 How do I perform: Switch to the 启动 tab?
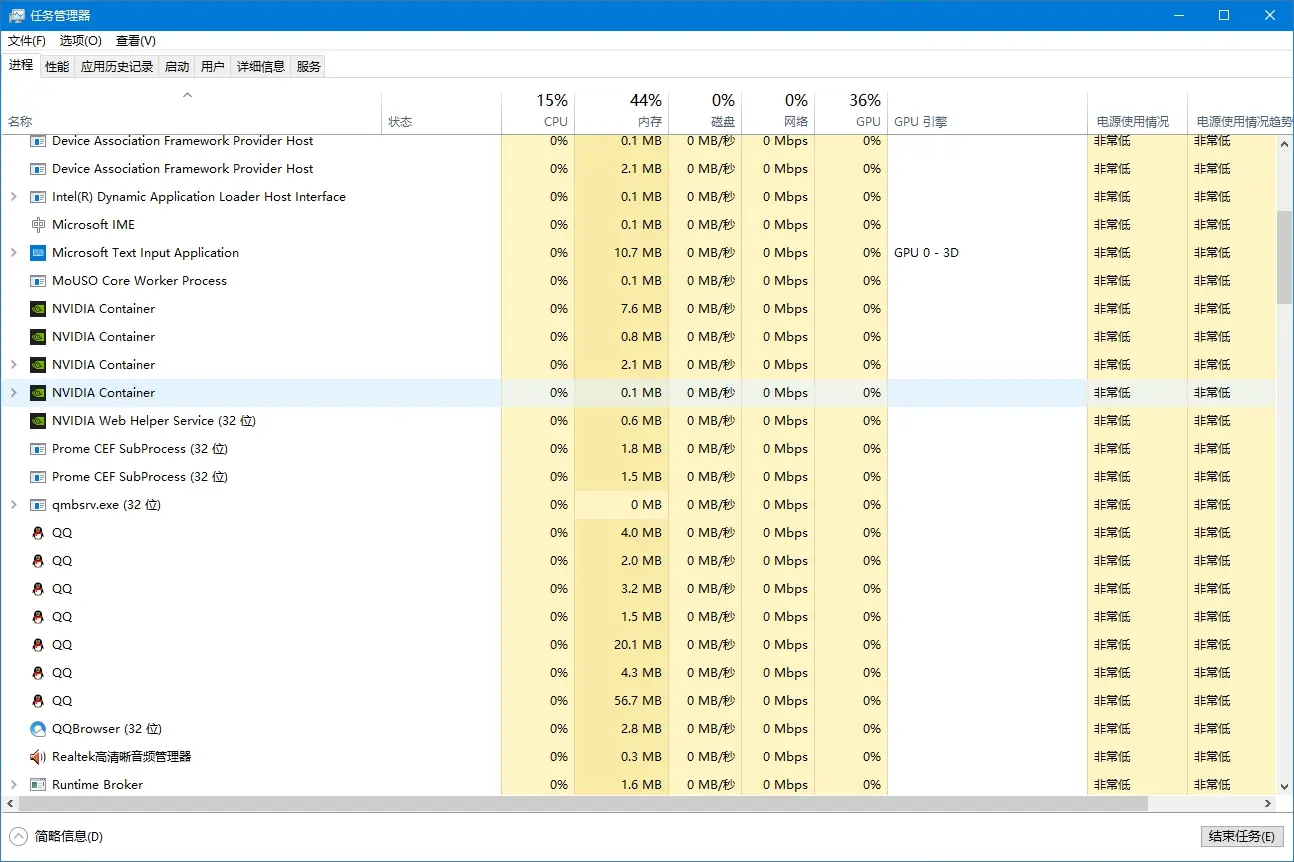(177, 67)
